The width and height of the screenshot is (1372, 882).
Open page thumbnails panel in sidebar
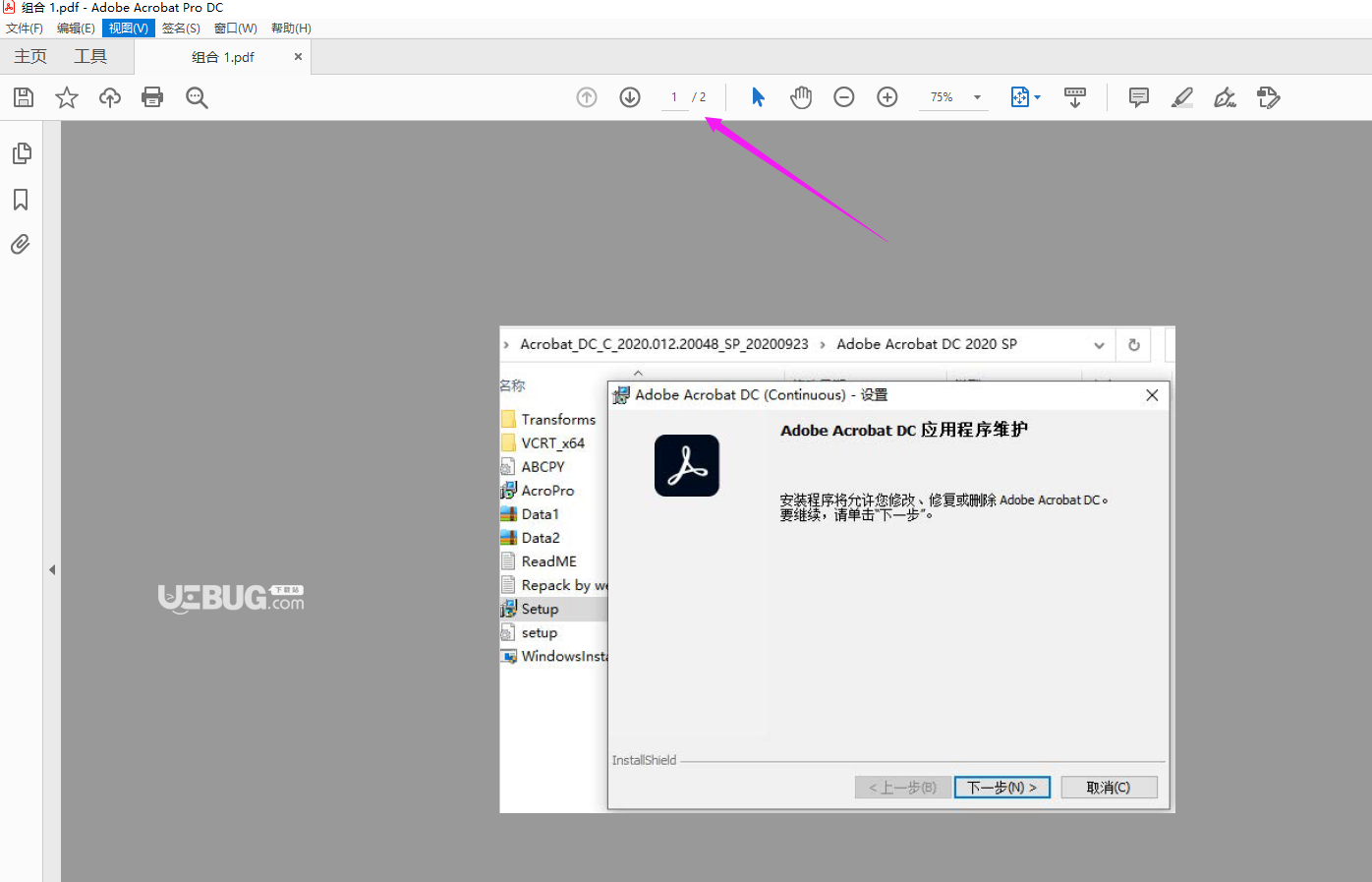point(21,153)
